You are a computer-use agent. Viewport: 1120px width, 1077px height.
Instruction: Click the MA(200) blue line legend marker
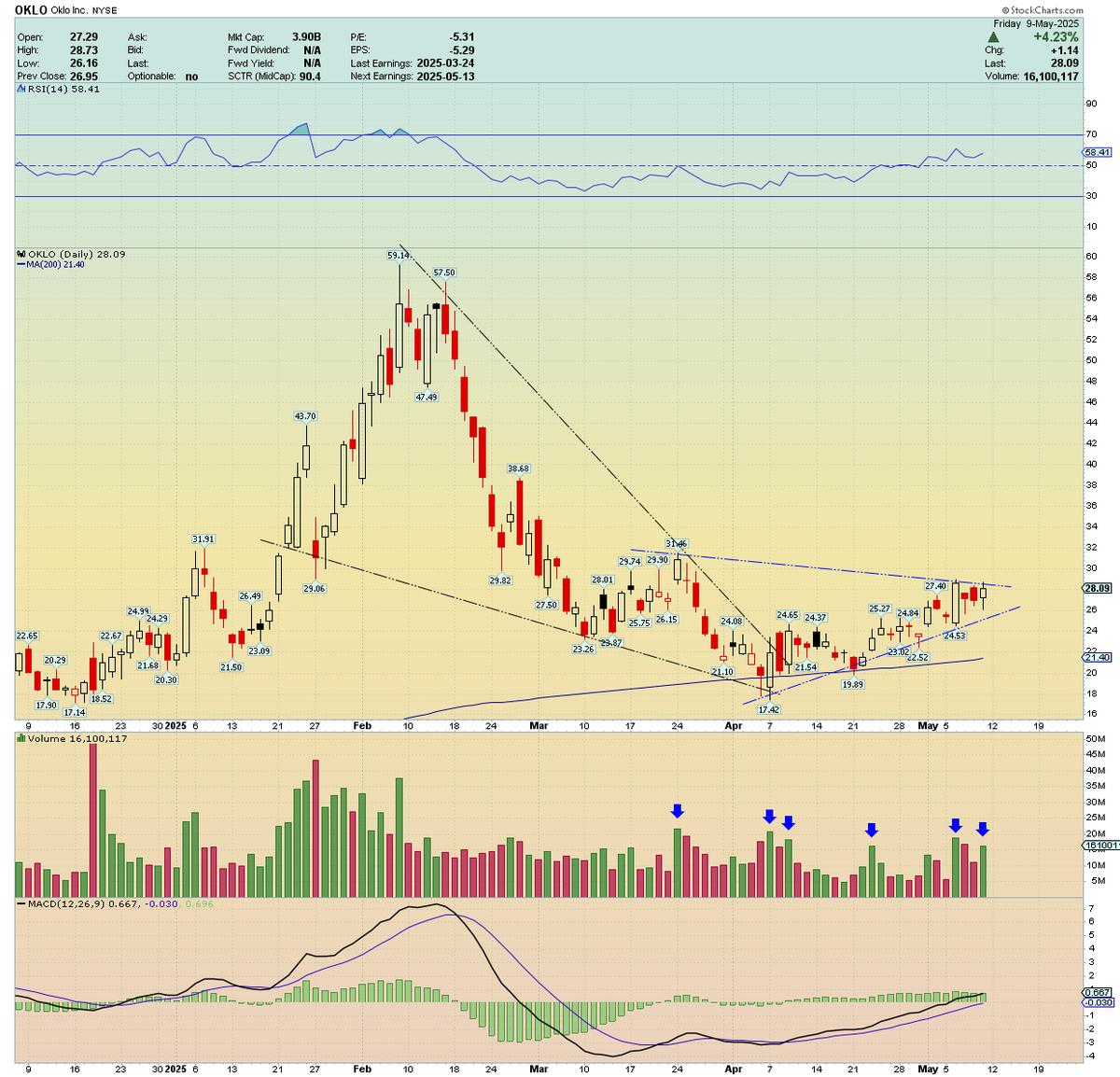[21, 263]
